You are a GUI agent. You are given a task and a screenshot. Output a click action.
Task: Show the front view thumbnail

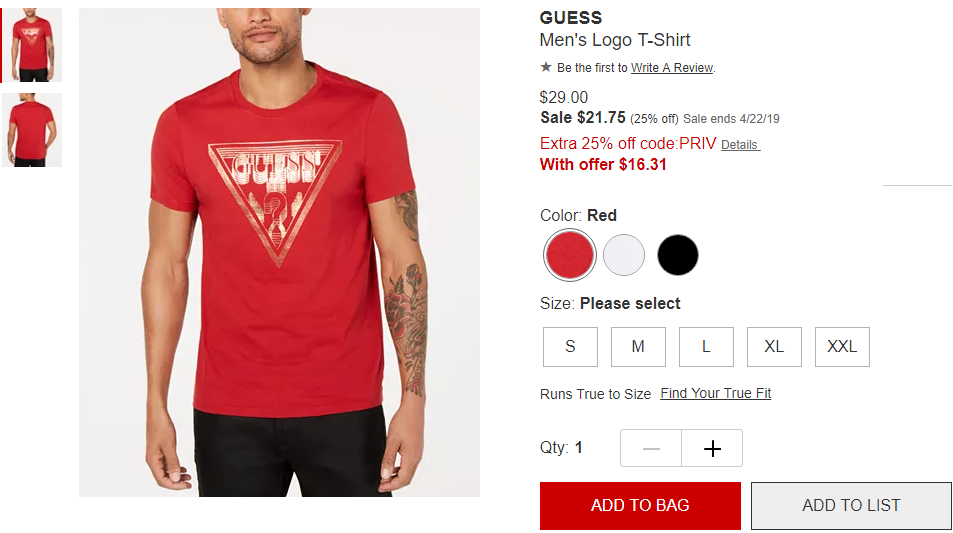point(32,45)
